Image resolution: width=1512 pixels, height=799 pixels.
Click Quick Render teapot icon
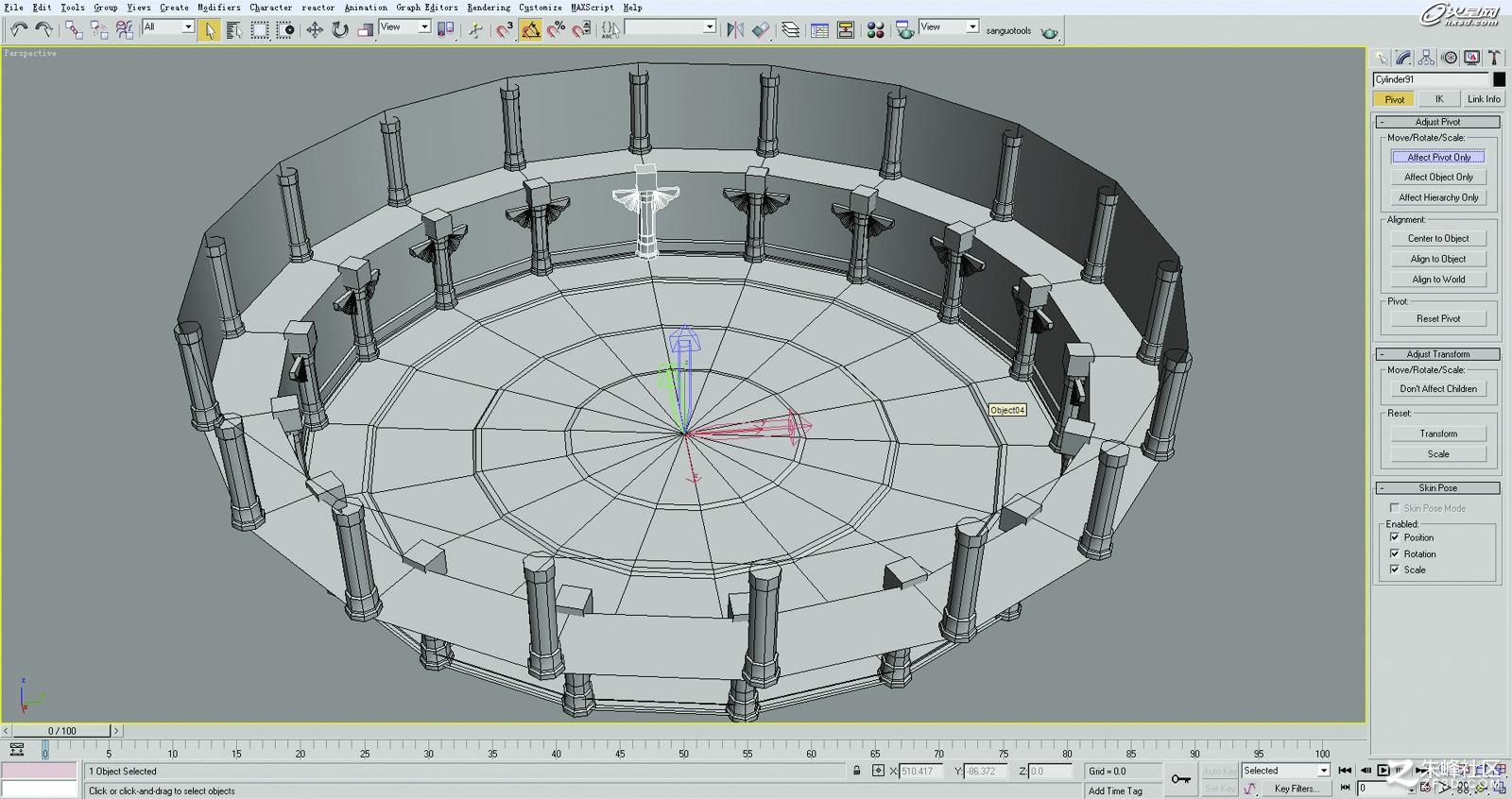pyautogui.click(x=1049, y=32)
